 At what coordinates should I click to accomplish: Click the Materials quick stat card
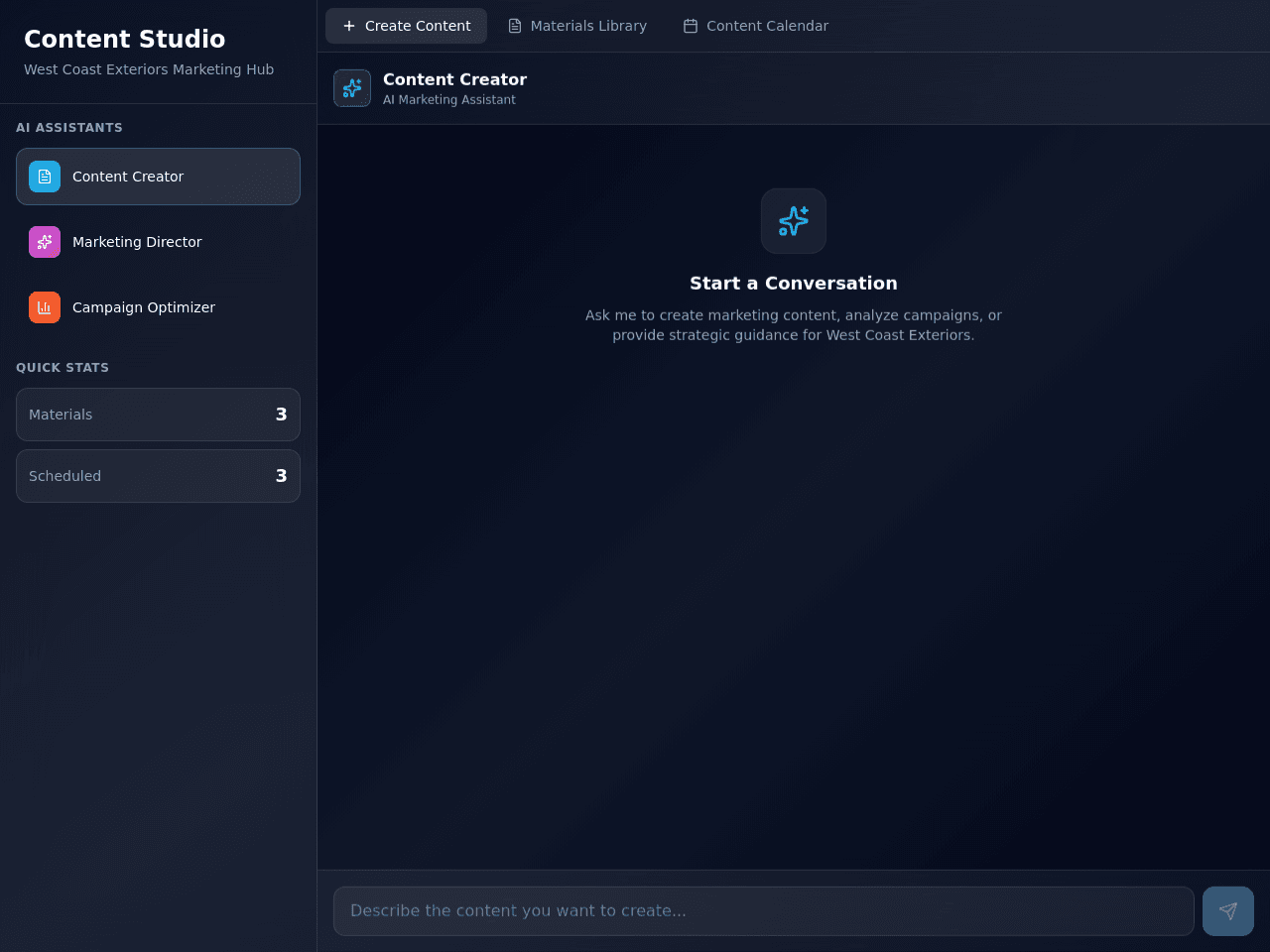coord(158,415)
